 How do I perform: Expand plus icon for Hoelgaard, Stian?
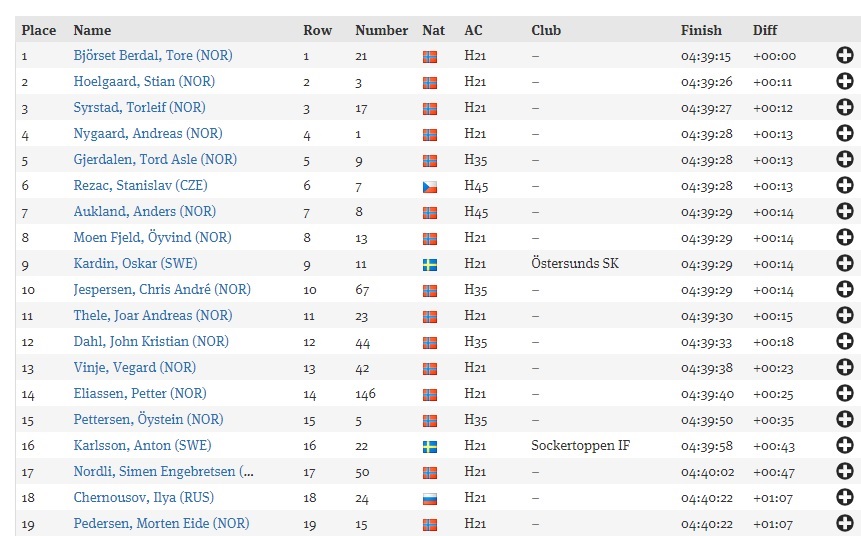[845, 81]
